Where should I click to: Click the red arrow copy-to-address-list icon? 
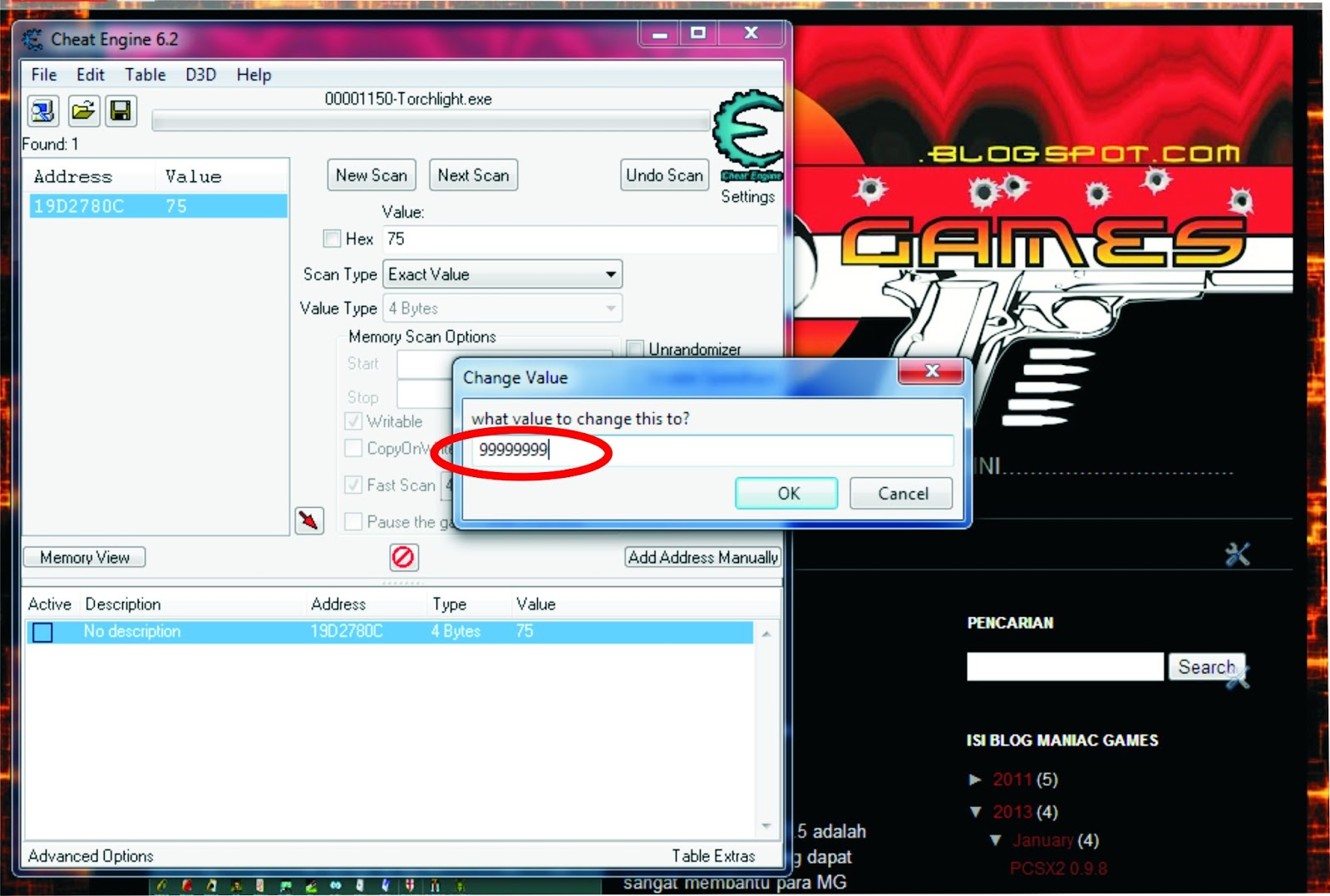click(309, 521)
